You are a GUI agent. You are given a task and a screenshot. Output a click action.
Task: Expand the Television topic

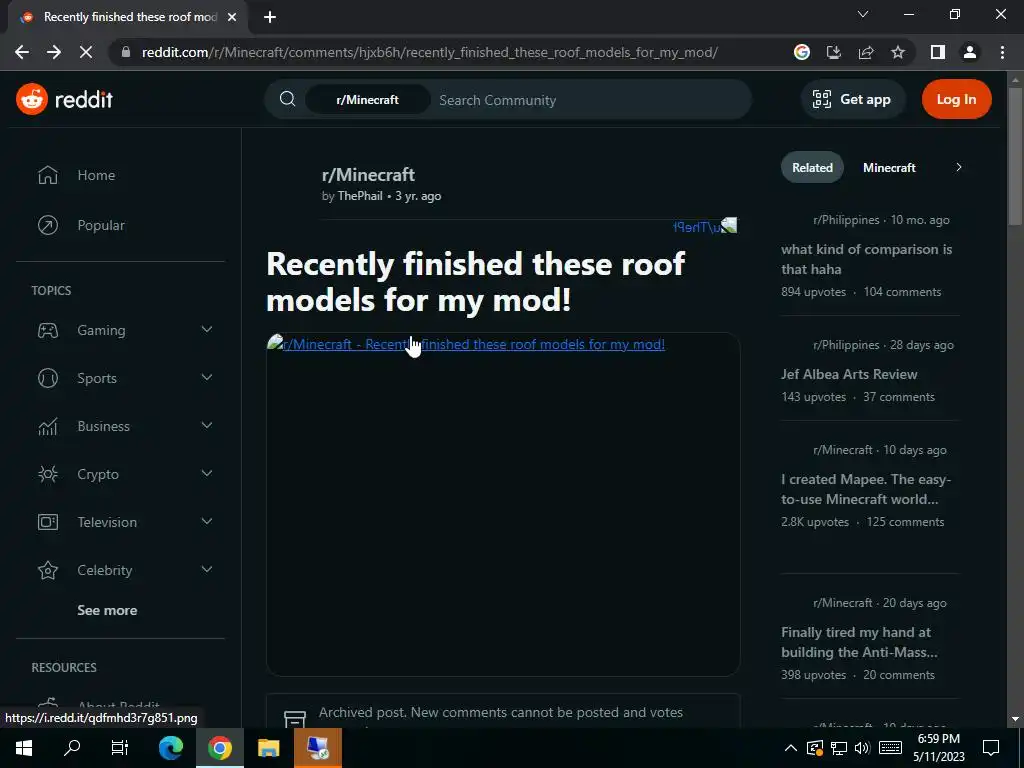tap(206, 522)
